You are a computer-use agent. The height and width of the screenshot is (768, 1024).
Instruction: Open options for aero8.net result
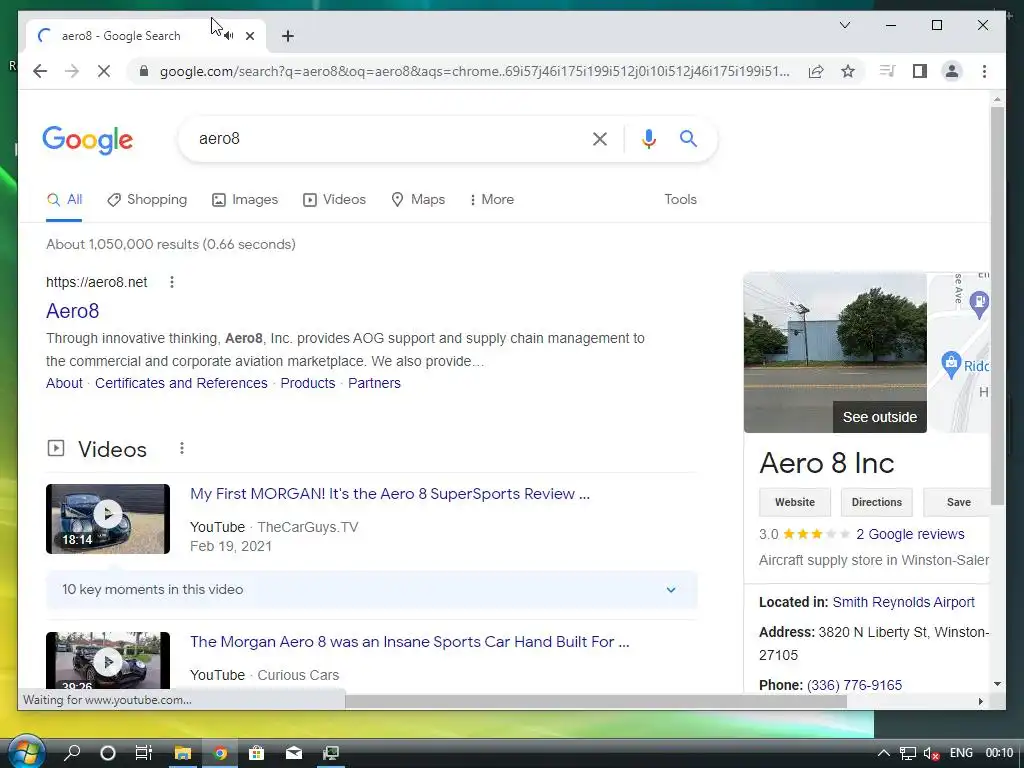[x=172, y=282]
